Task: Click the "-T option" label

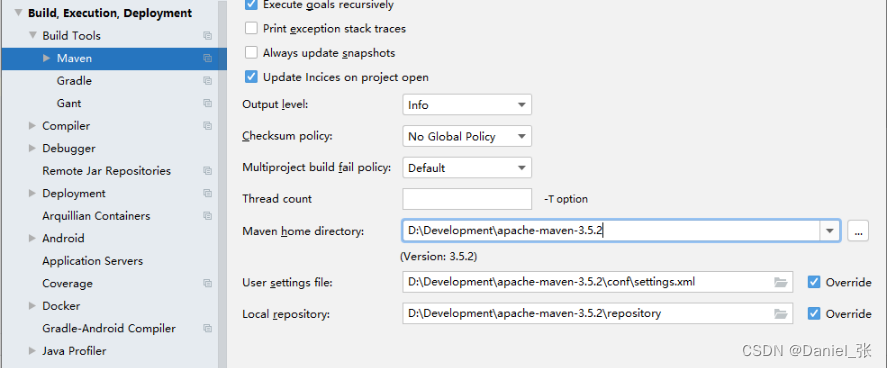Action: 566,199
